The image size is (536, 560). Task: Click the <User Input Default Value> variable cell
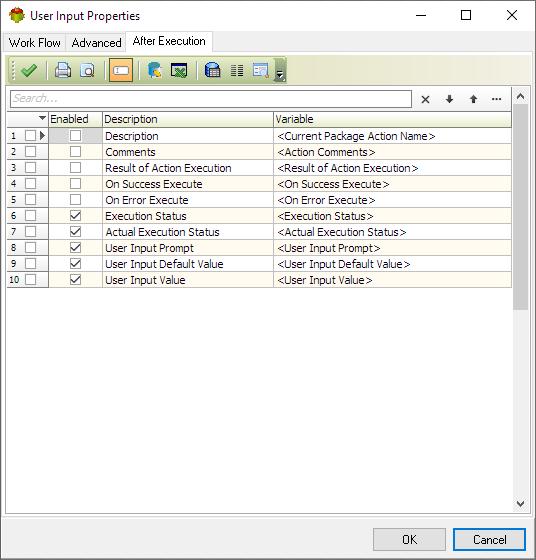pos(392,264)
